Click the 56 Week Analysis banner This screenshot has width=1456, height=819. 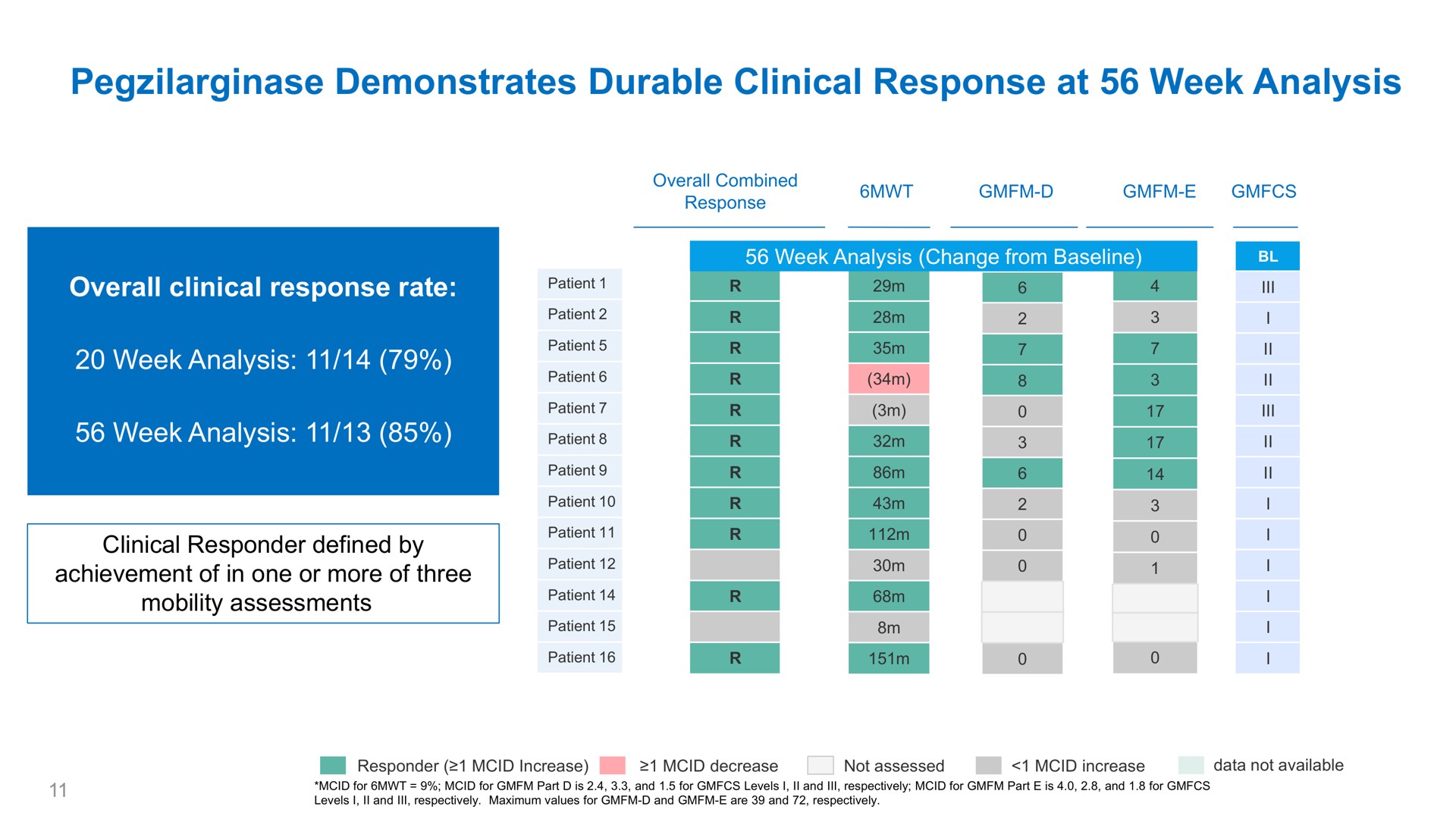pyautogui.click(x=943, y=256)
